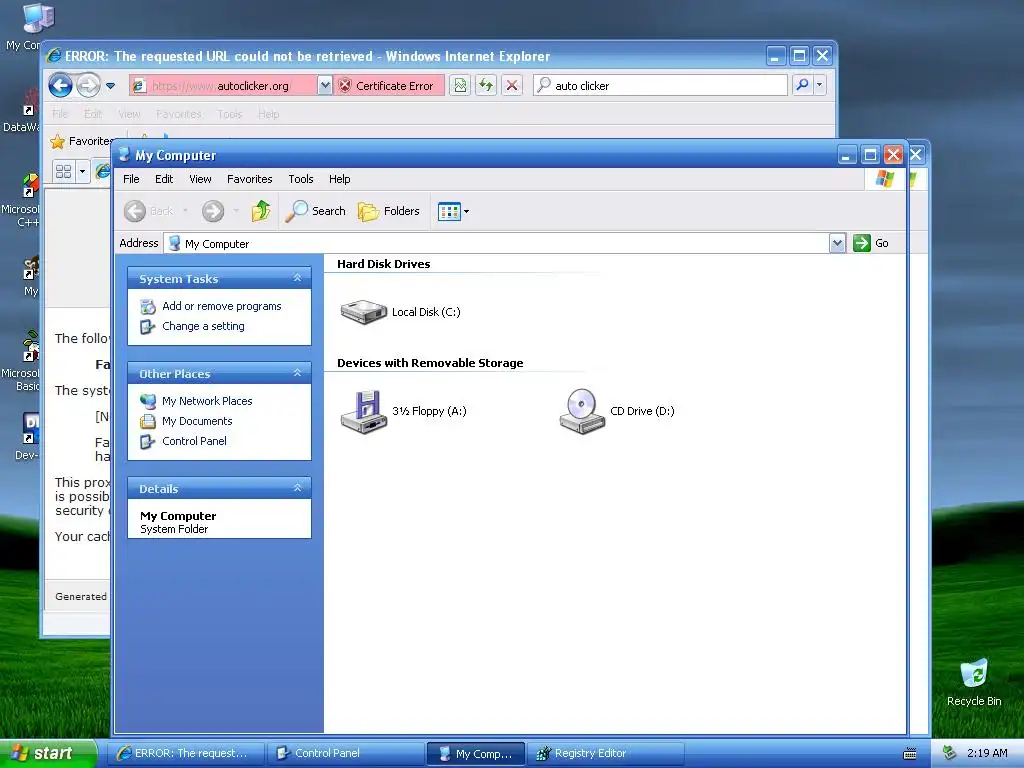Open Tools menu in My Computer
Screen dimensions: 1024x768
(x=301, y=179)
